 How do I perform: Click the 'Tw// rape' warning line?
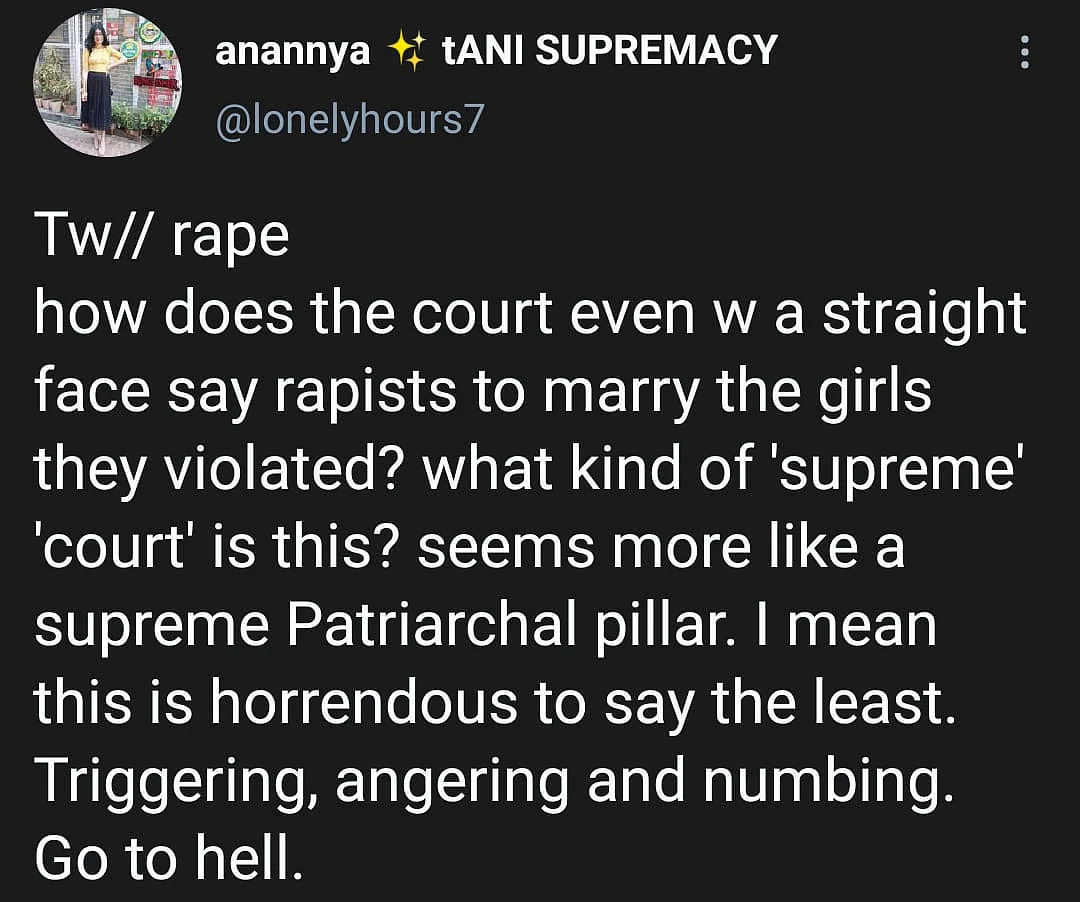[x=162, y=236]
